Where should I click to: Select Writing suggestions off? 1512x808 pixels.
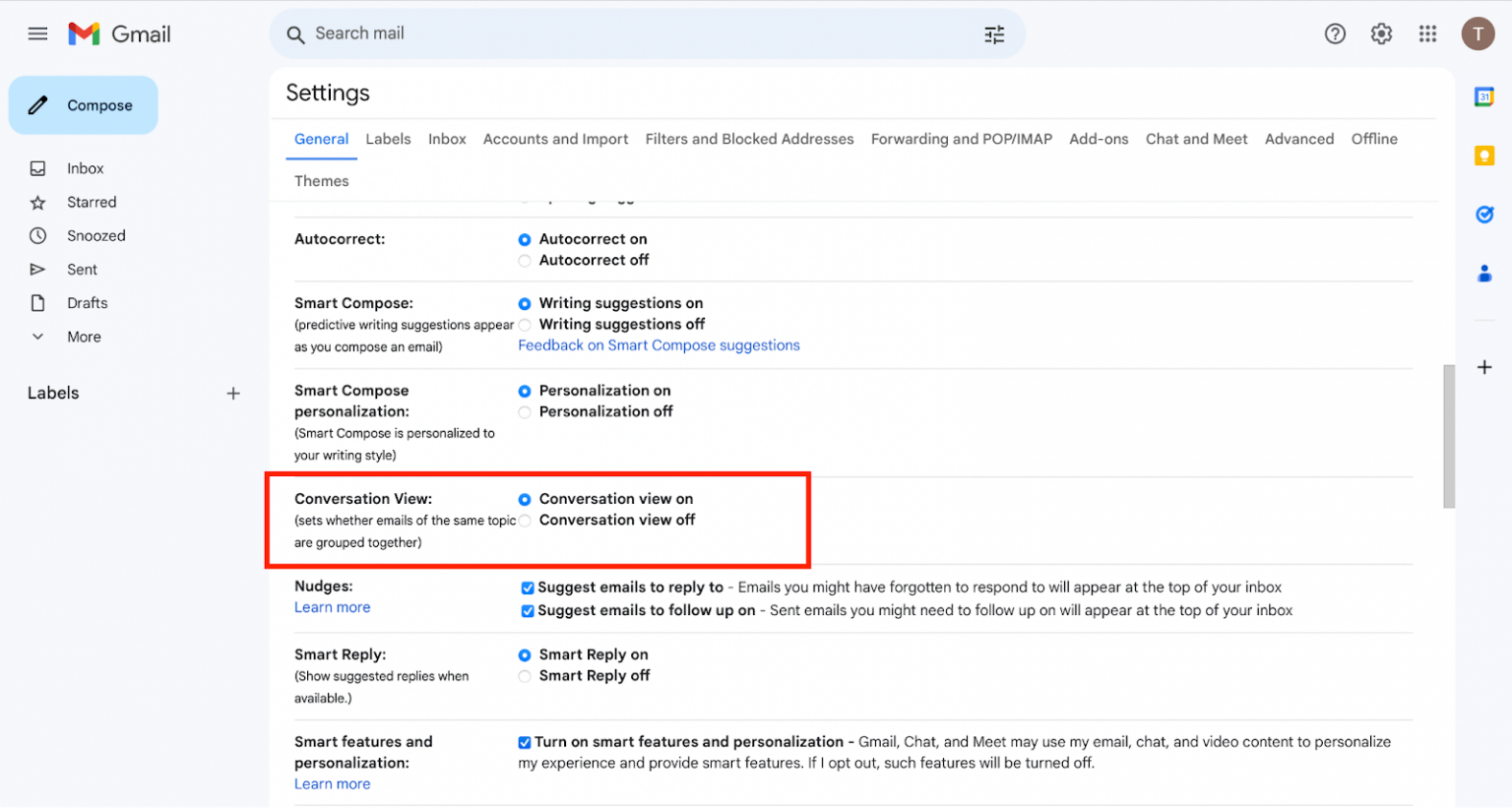coord(525,324)
